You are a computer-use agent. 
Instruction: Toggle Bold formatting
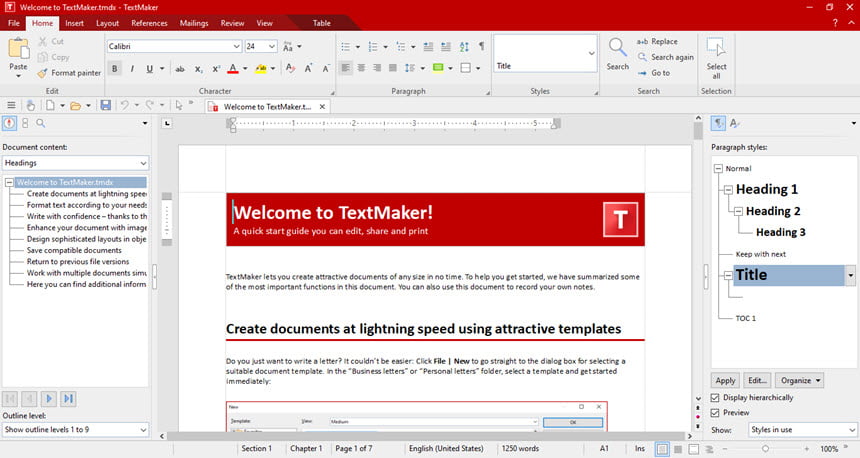pos(115,69)
